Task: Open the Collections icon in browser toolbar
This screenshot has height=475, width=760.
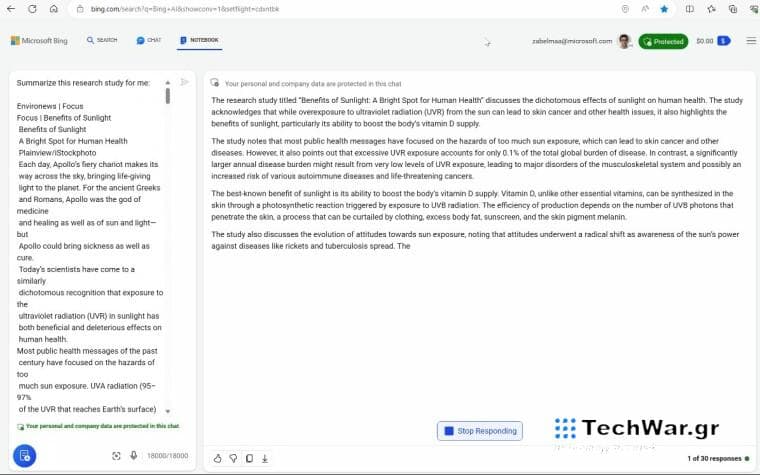Action: point(733,9)
